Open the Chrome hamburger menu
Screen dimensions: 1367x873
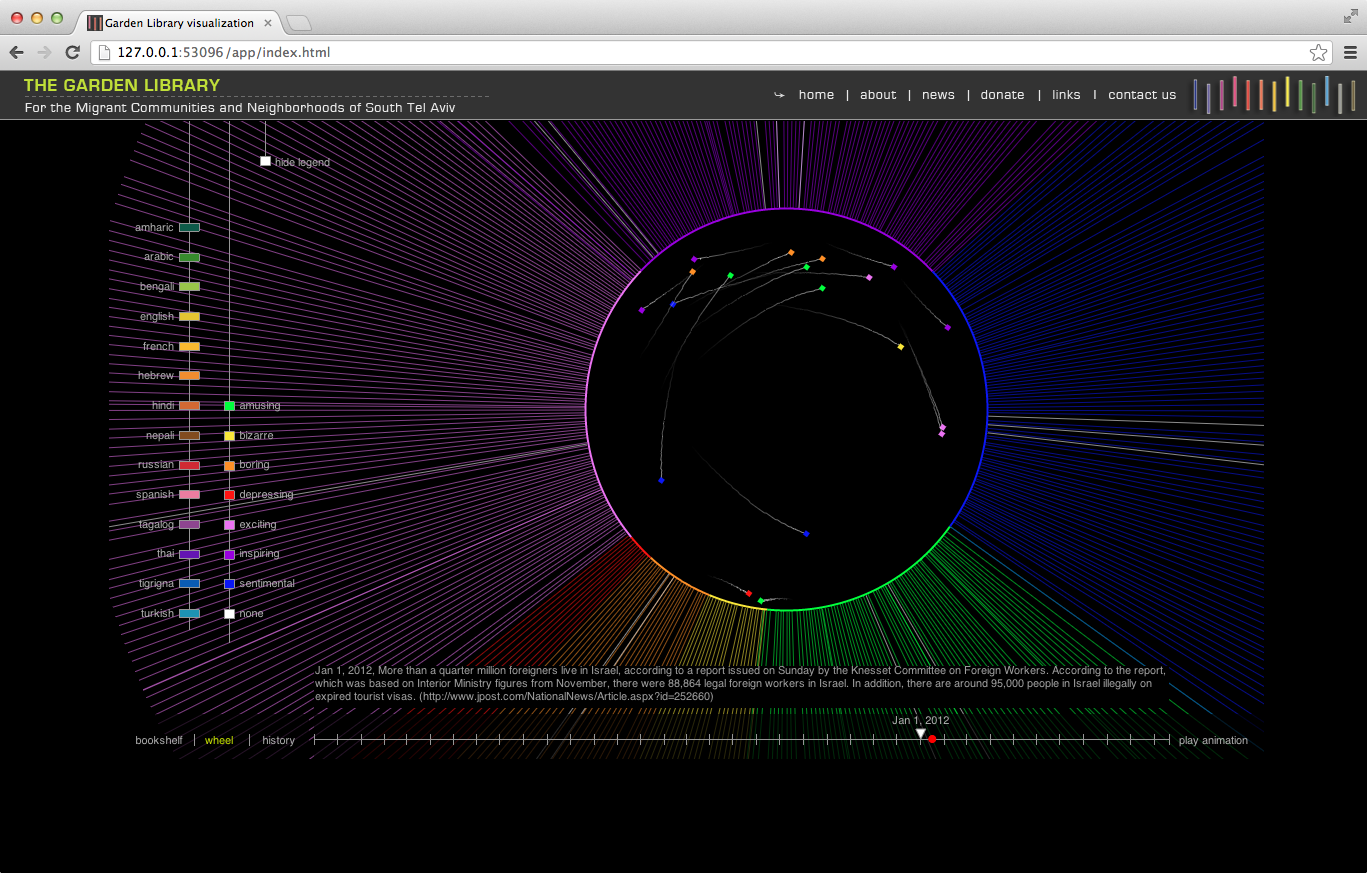[x=1350, y=52]
